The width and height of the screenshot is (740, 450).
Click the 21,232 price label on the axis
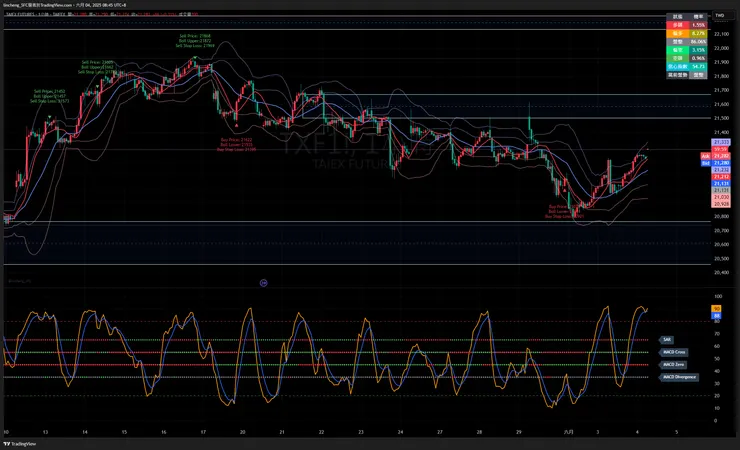[721, 170]
